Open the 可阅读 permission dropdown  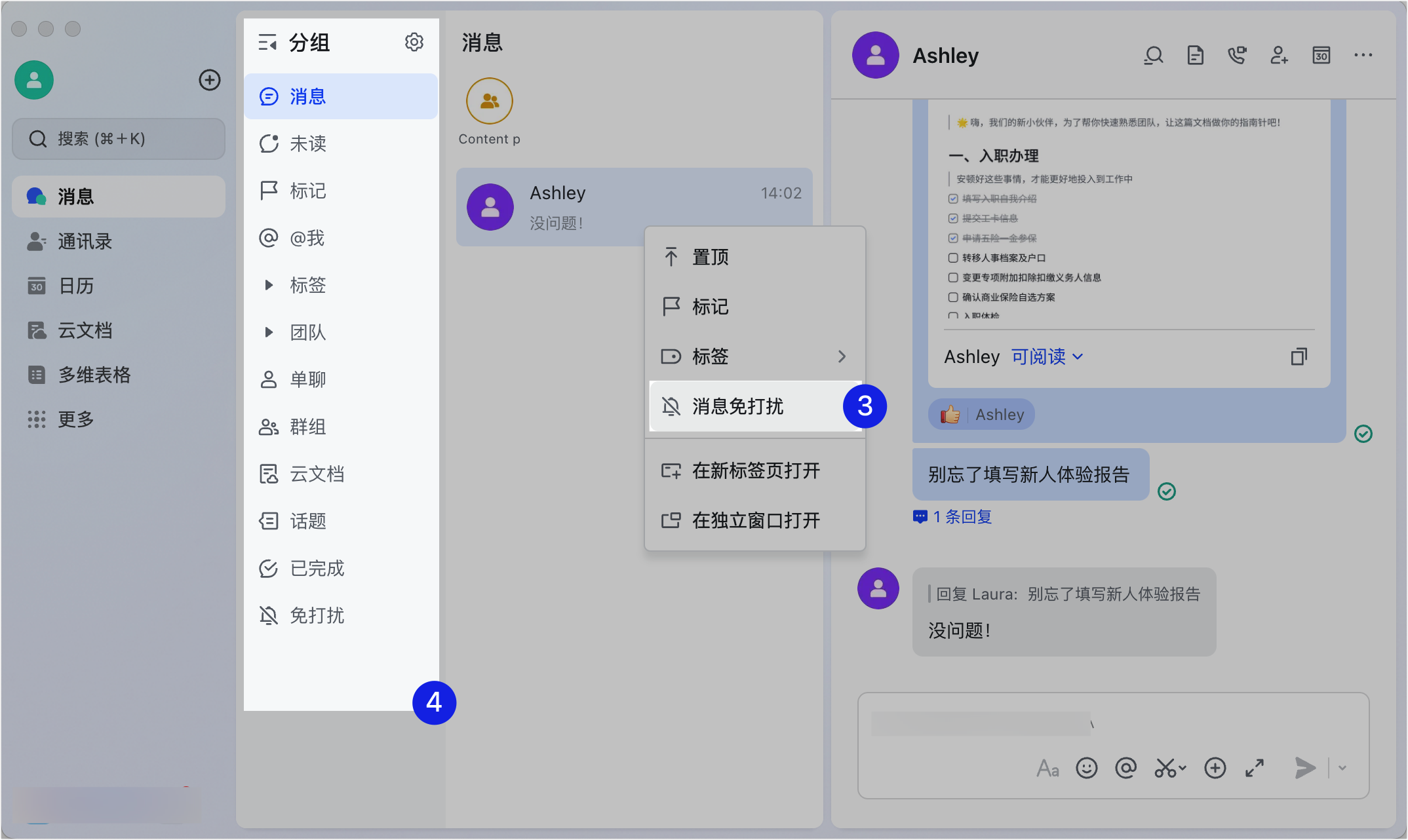pos(1047,357)
